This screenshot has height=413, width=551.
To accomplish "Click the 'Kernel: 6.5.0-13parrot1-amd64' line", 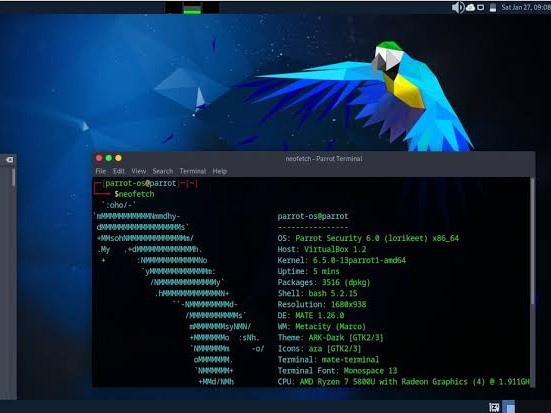I will [x=342, y=260].
